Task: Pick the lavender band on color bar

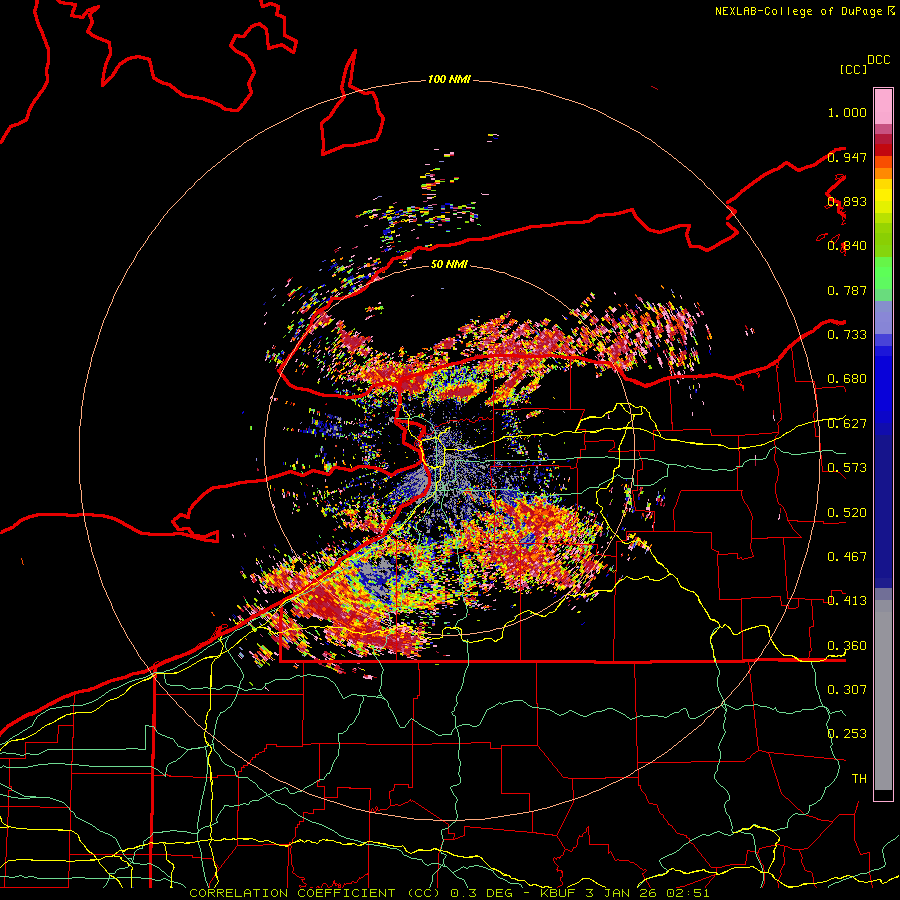Action: (x=883, y=317)
